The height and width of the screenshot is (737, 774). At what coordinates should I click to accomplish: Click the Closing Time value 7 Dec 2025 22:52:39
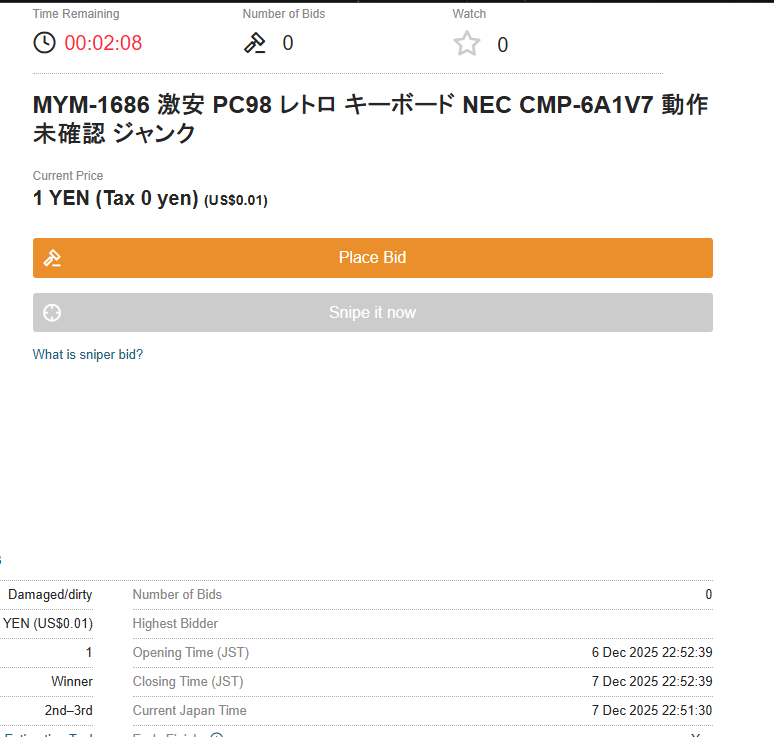point(652,681)
